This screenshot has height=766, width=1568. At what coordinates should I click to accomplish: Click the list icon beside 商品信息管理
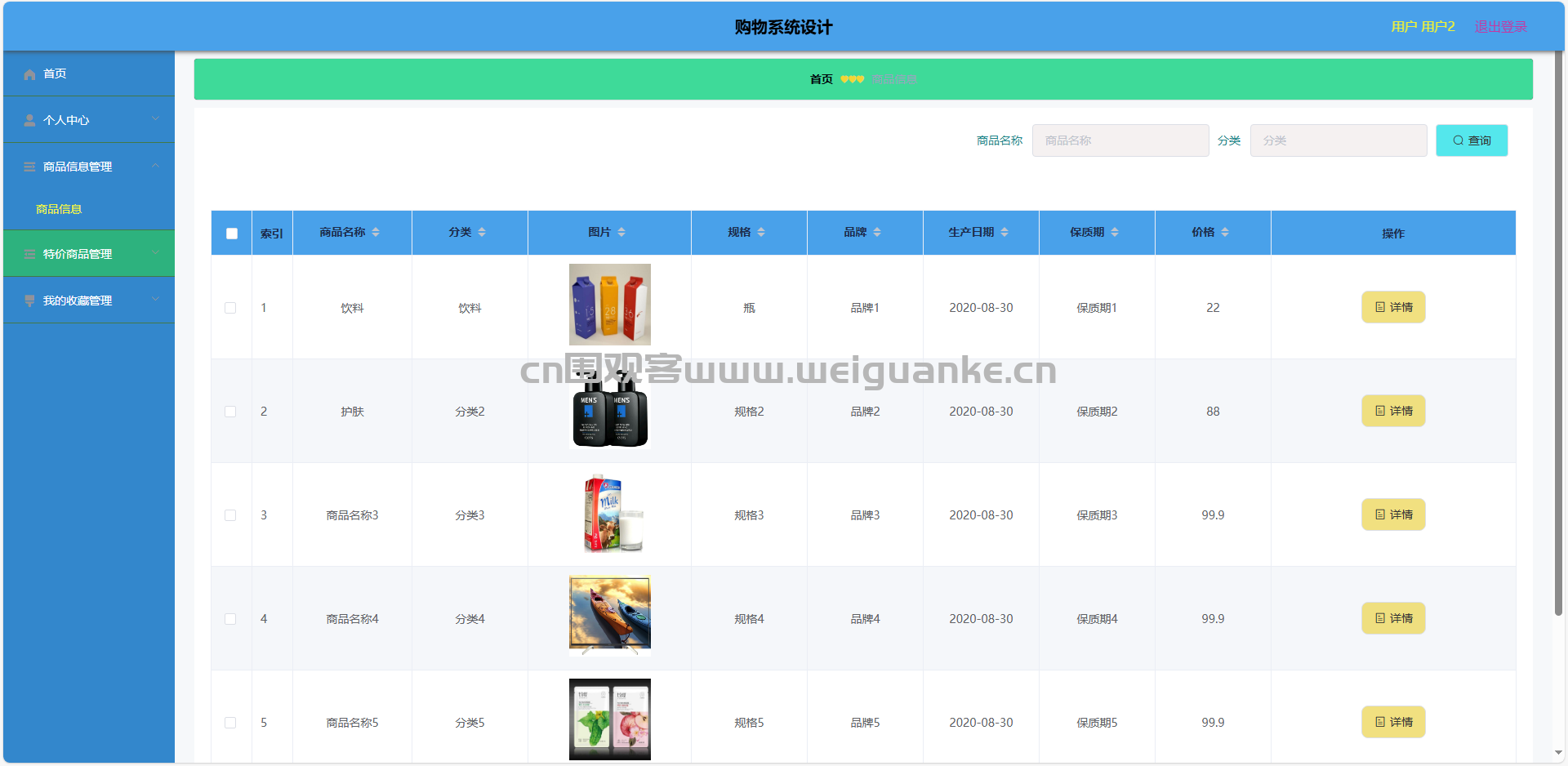pyautogui.click(x=29, y=167)
